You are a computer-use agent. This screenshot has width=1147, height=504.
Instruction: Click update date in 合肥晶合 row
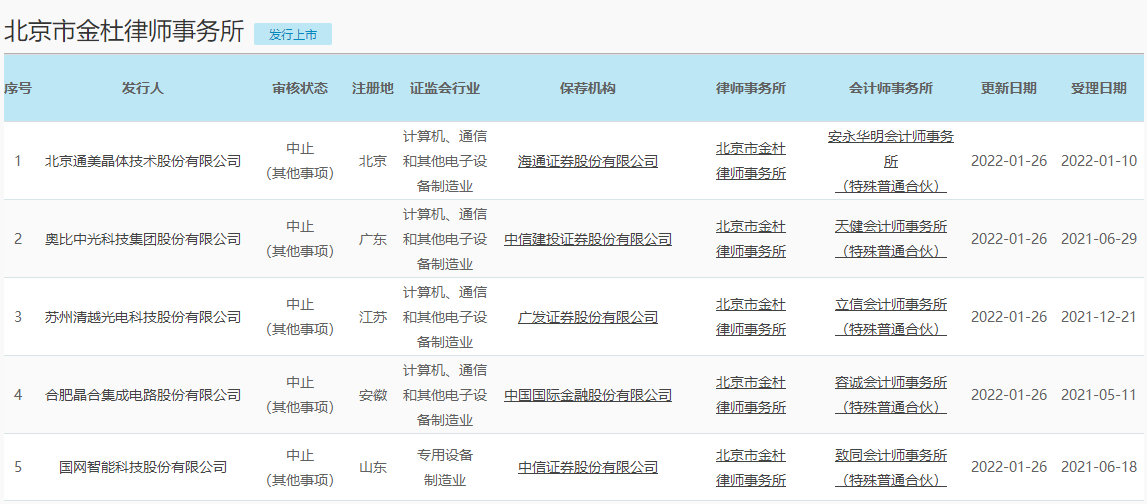[1009, 396]
